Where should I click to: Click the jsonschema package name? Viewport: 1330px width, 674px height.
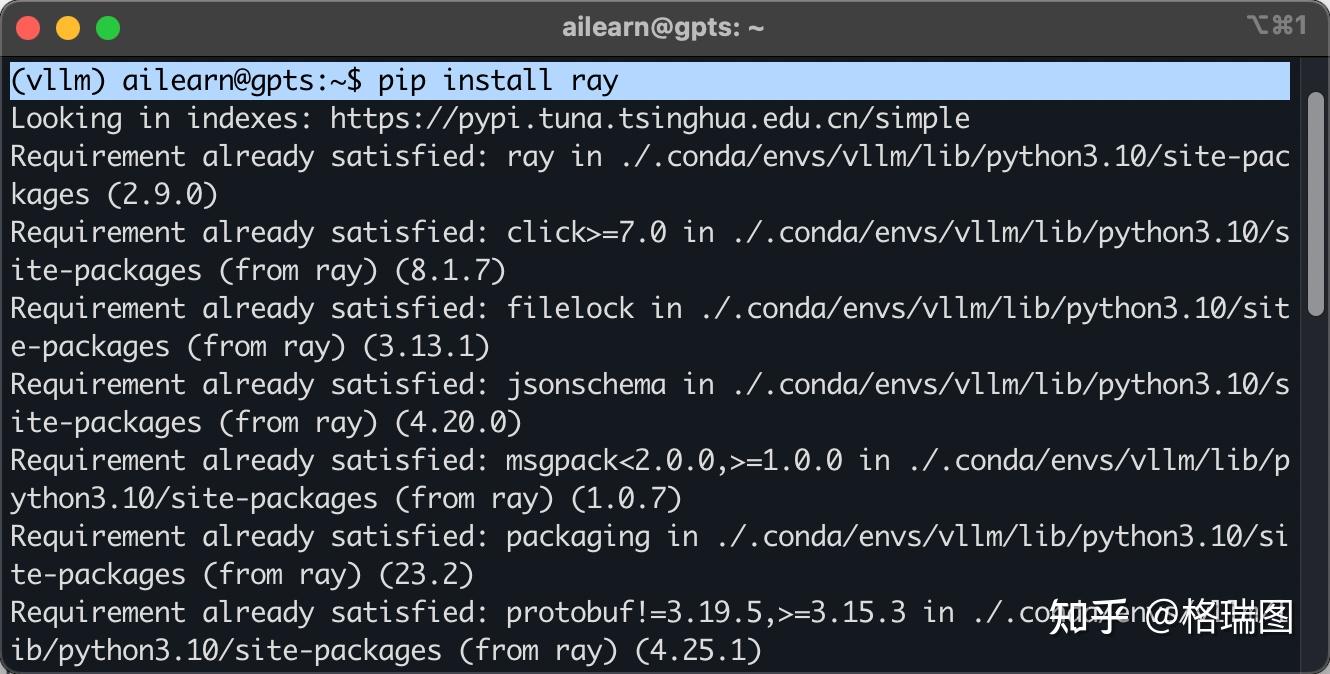[x=586, y=385]
